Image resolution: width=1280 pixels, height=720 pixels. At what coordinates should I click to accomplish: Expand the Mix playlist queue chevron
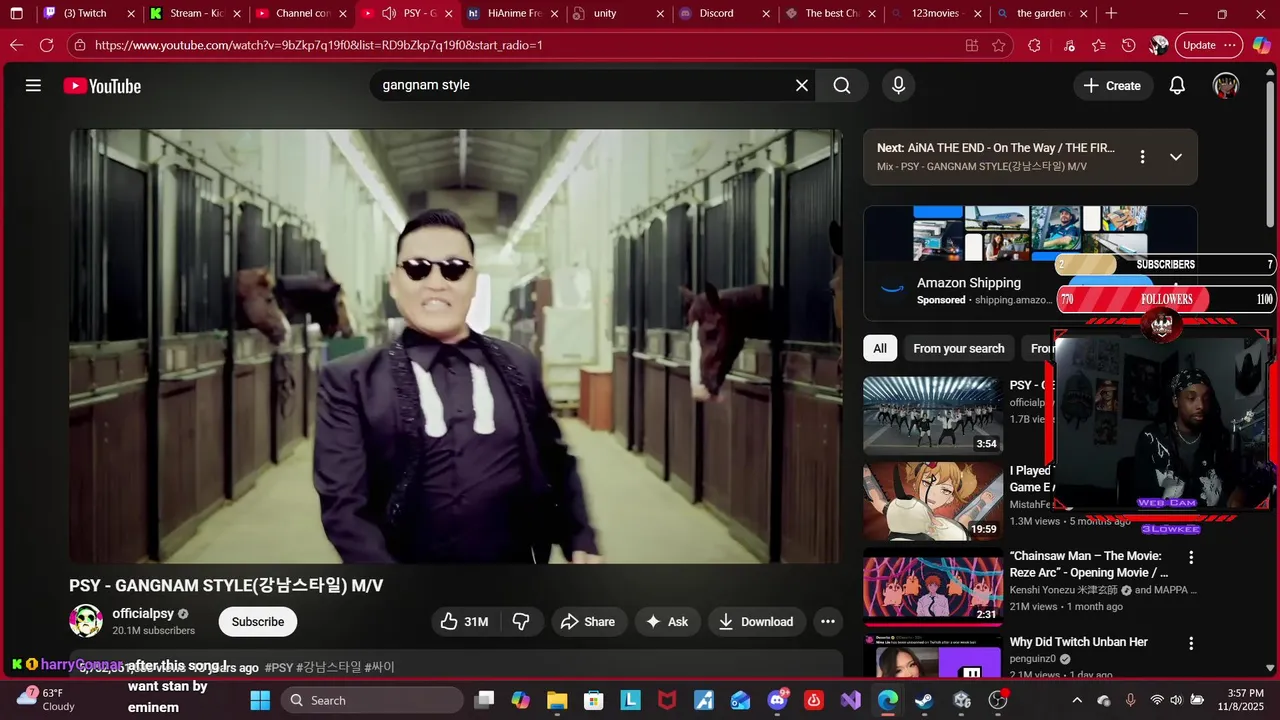(1176, 157)
